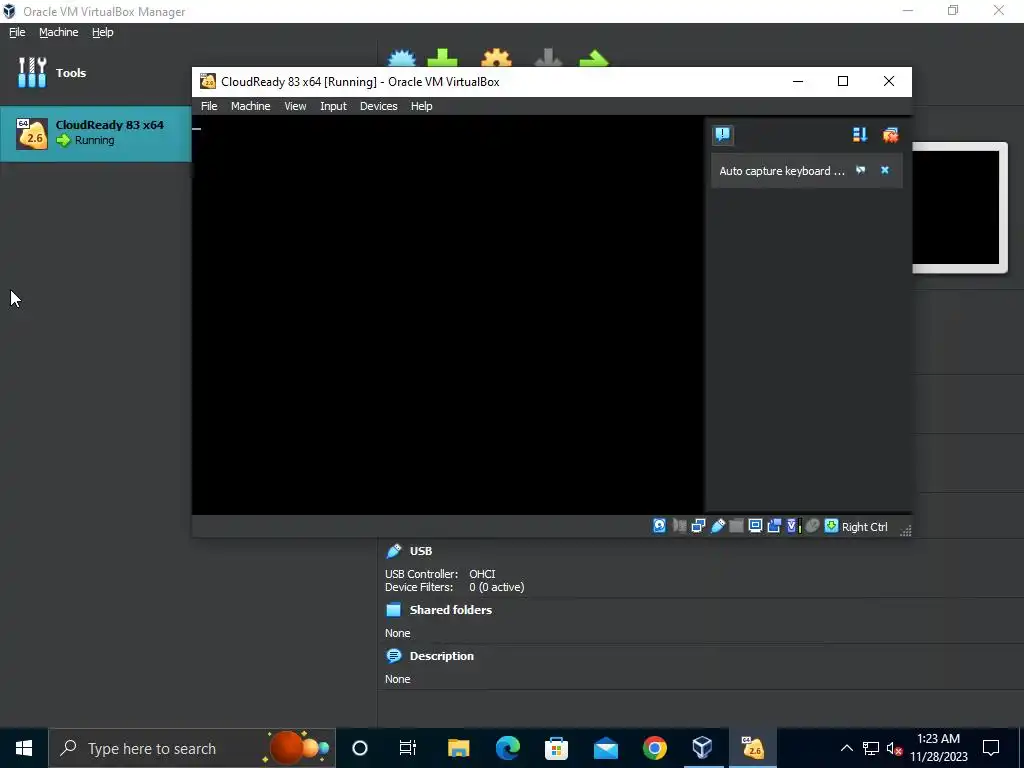Viewport: 1024px width, 768px height.
Task: Show hidden system tray icons chevron
Action: point(846,748)
